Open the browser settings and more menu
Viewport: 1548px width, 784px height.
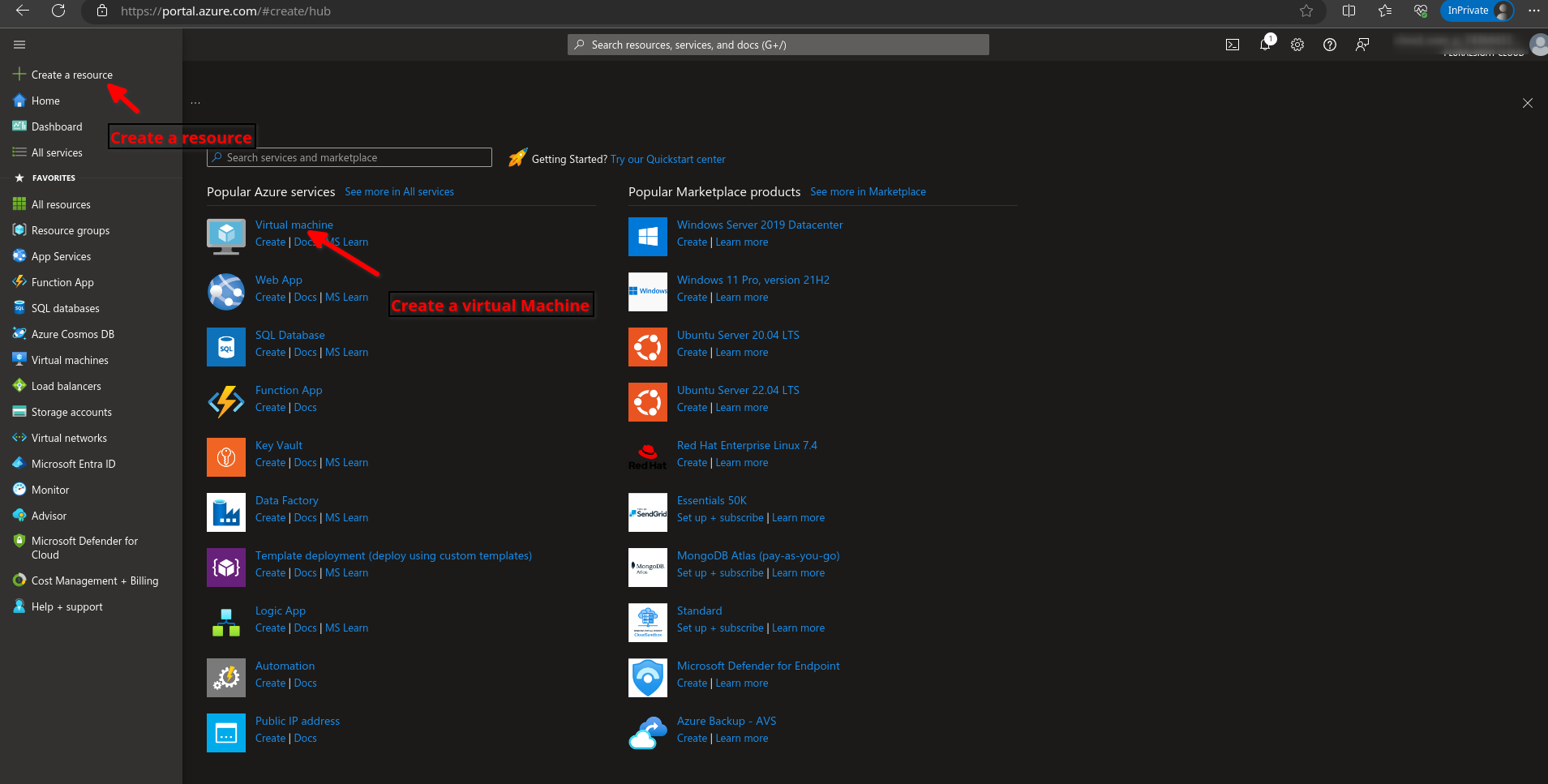click(x=1533, y=11)
